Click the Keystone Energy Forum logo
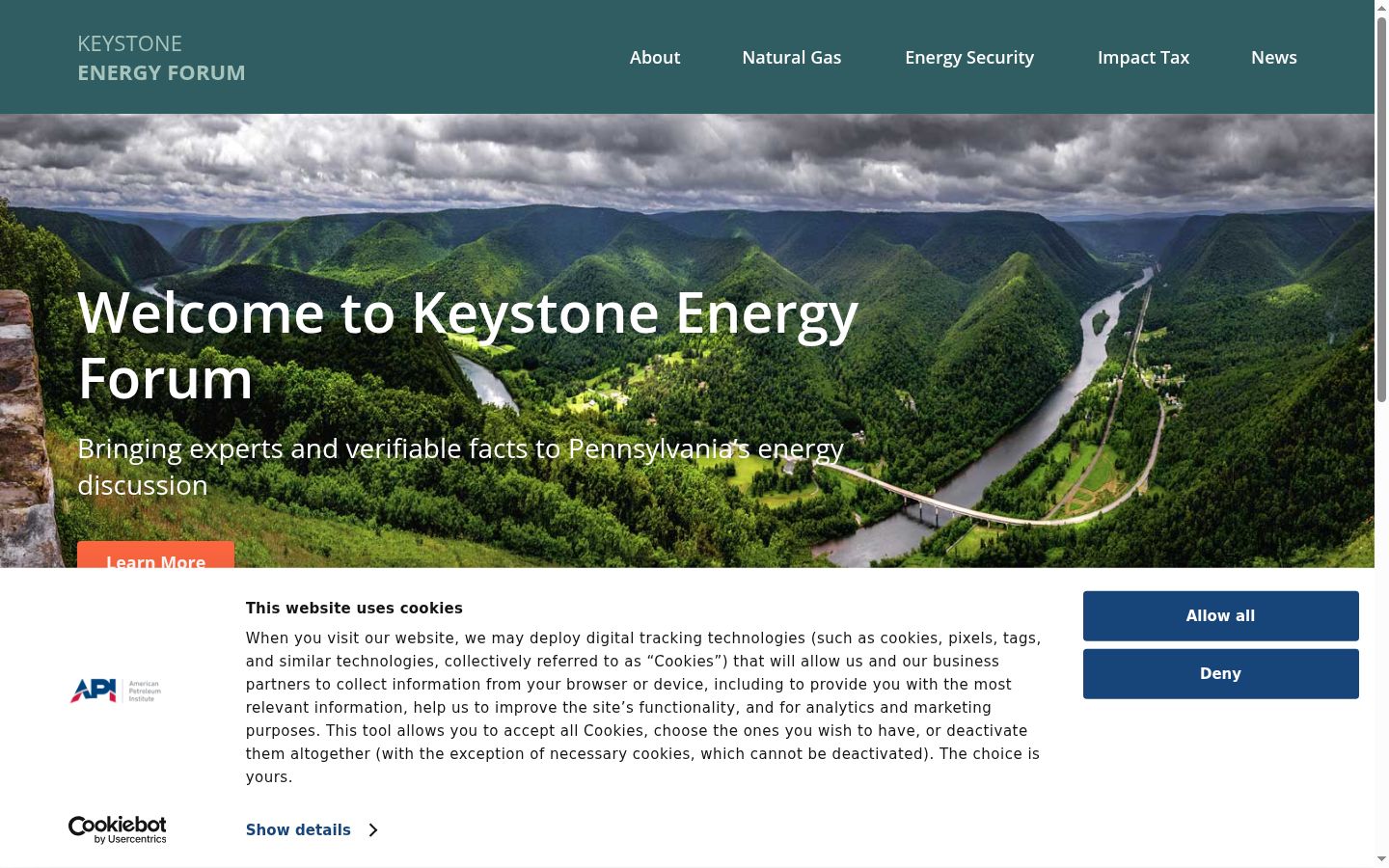This screenshot has width=1389, height=868. click(161, 58)
